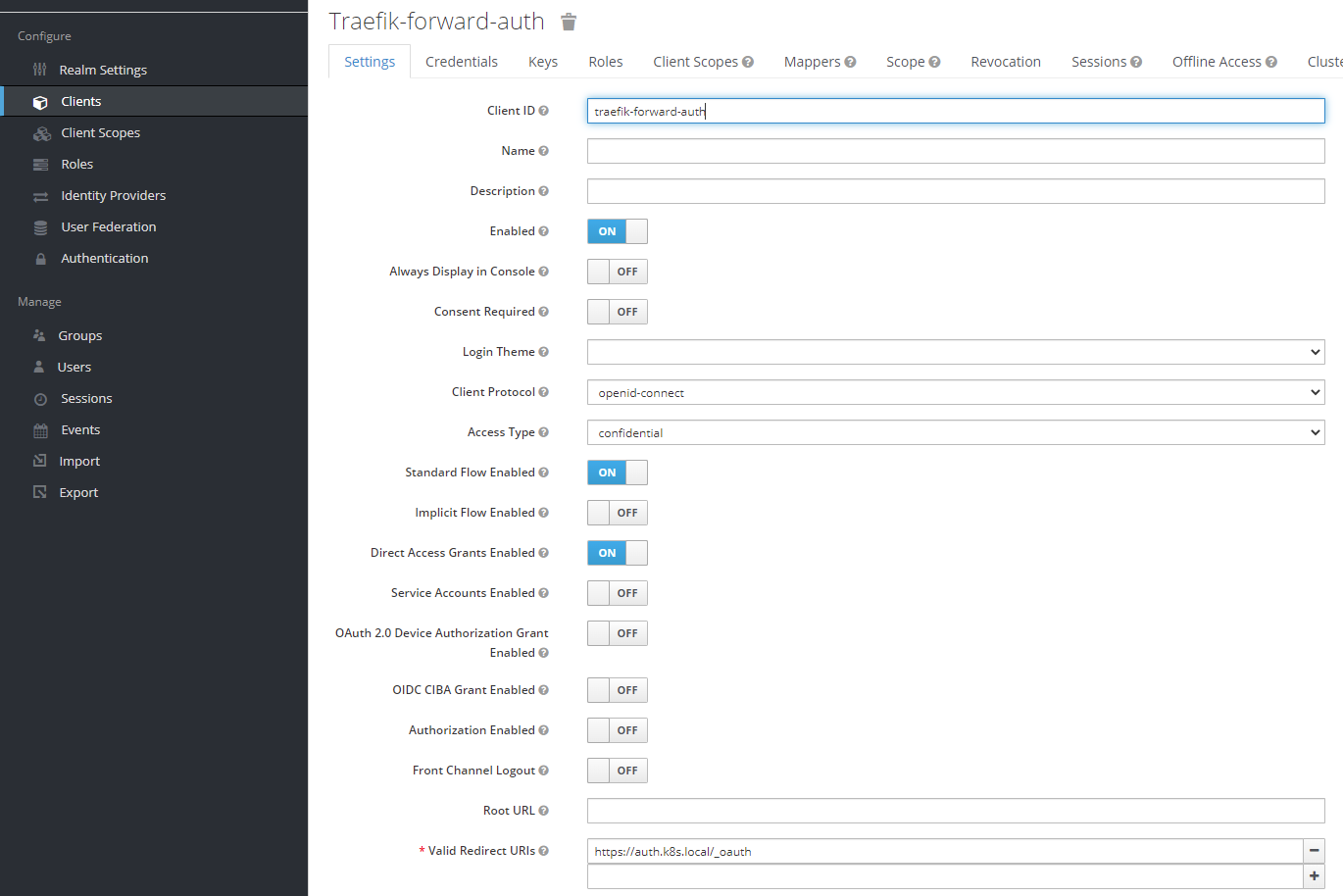
Task: Show help tooltip for Login Theme
Action: [x=543, y=352]
